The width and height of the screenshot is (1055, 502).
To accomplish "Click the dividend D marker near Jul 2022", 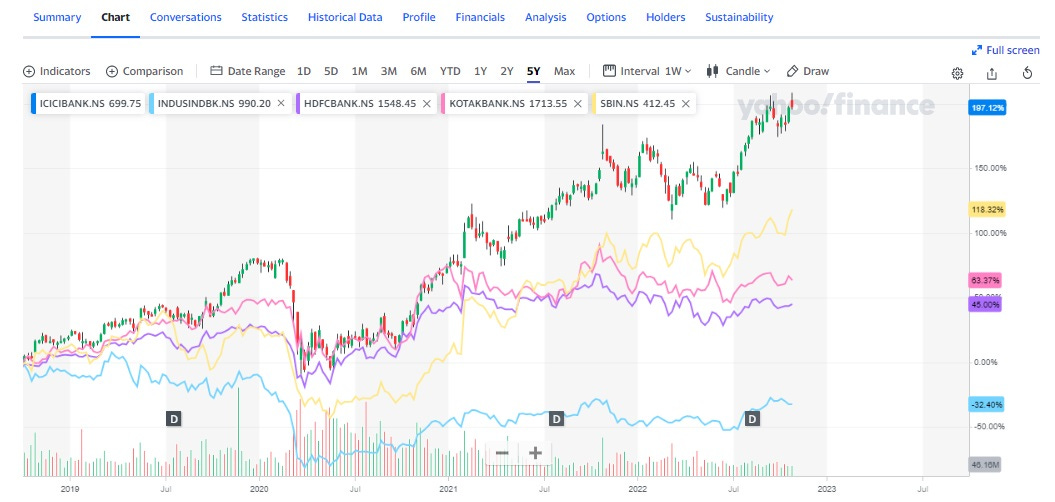I will tap(753, 419).
